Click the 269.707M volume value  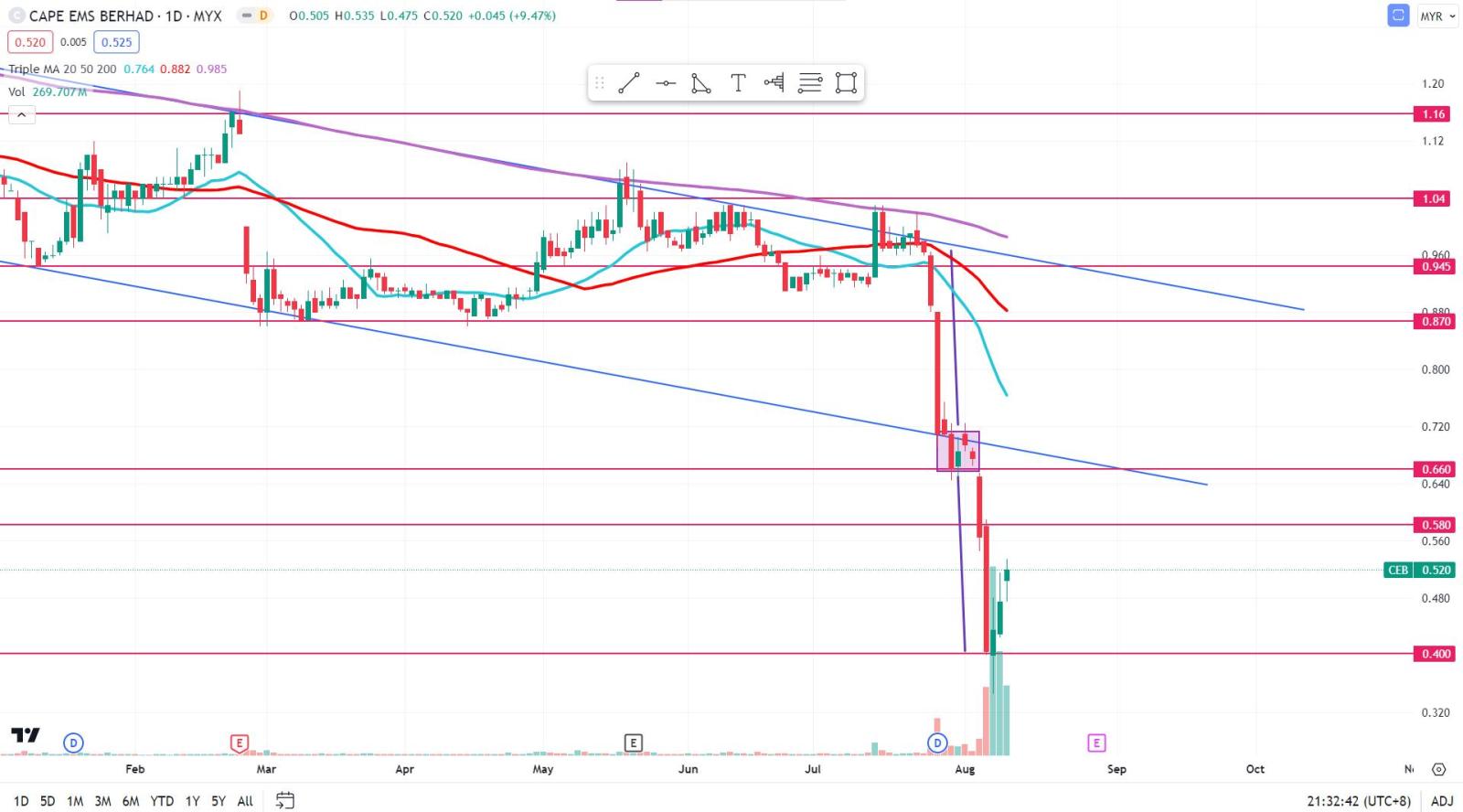tap(59, 91)
